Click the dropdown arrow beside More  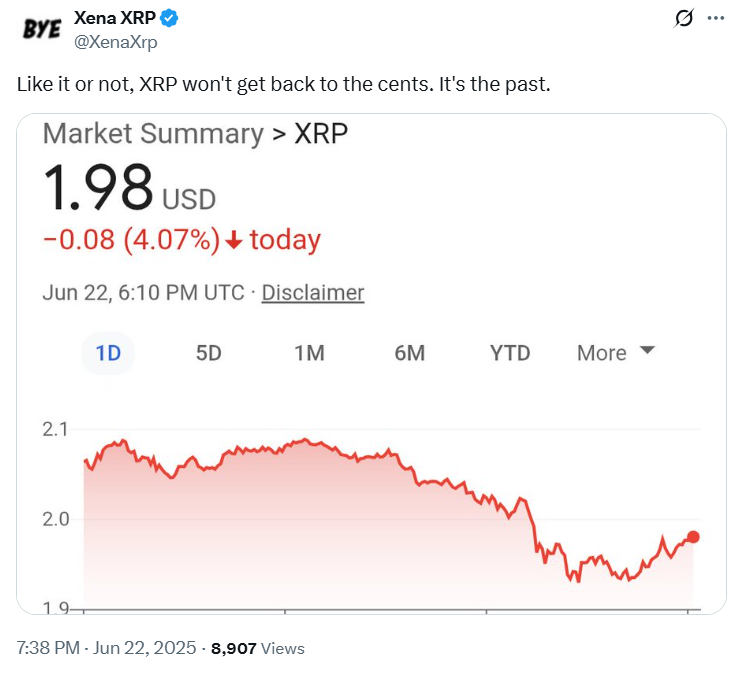tap(647, 351)
